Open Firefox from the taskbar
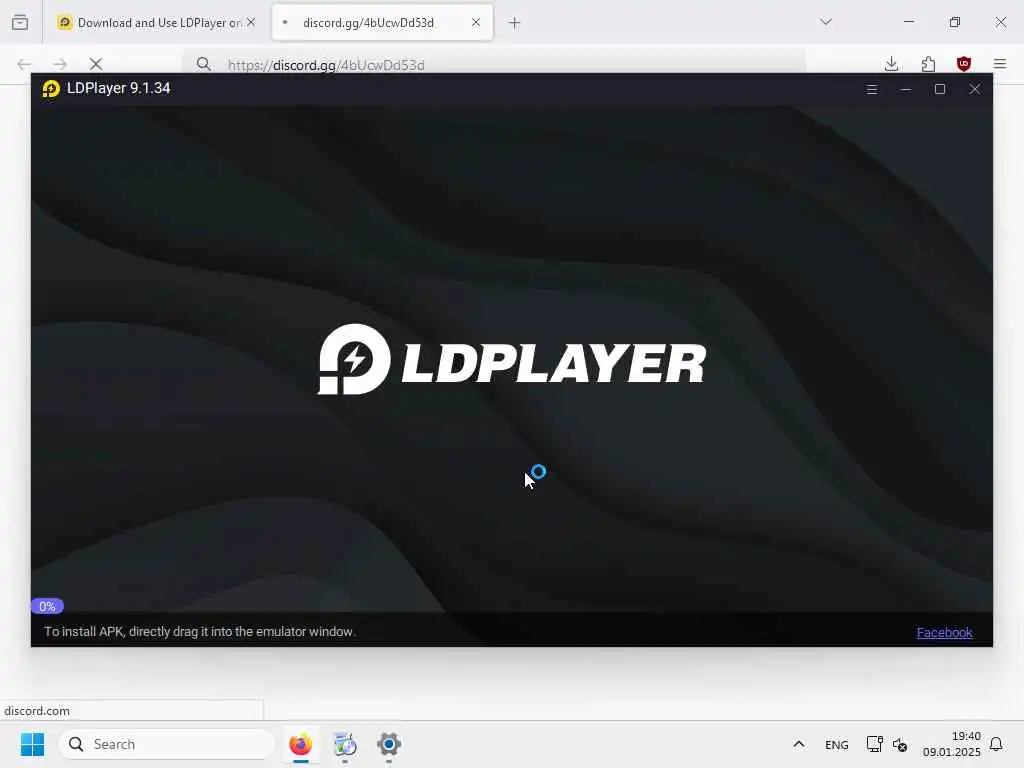 [300, 744]
